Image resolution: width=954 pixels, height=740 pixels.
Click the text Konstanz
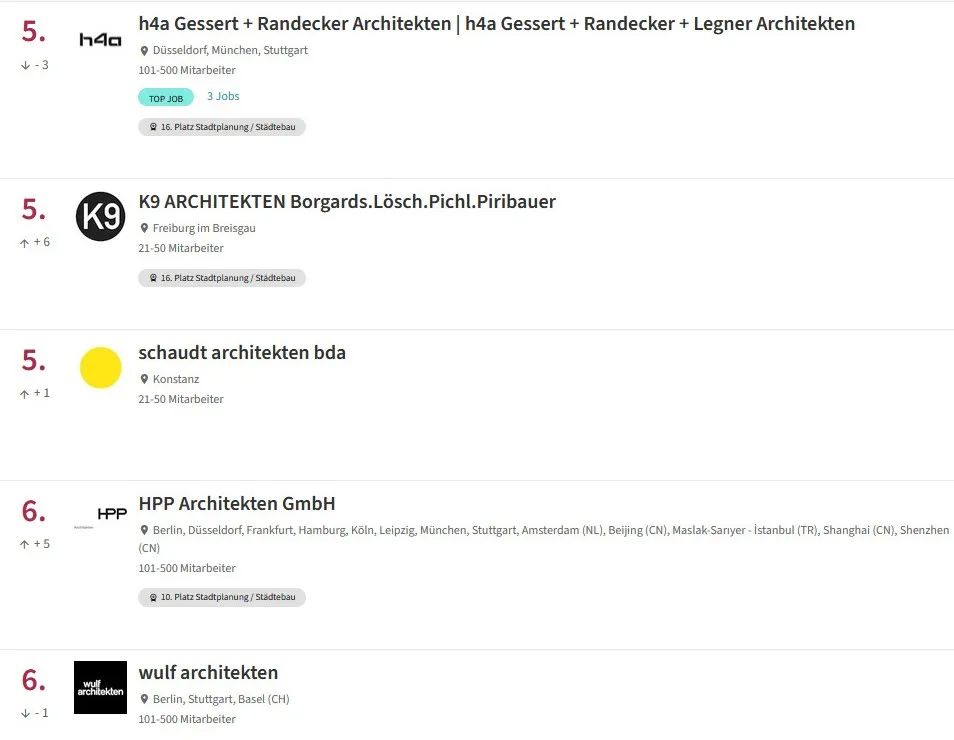click(x=176, y=379)
